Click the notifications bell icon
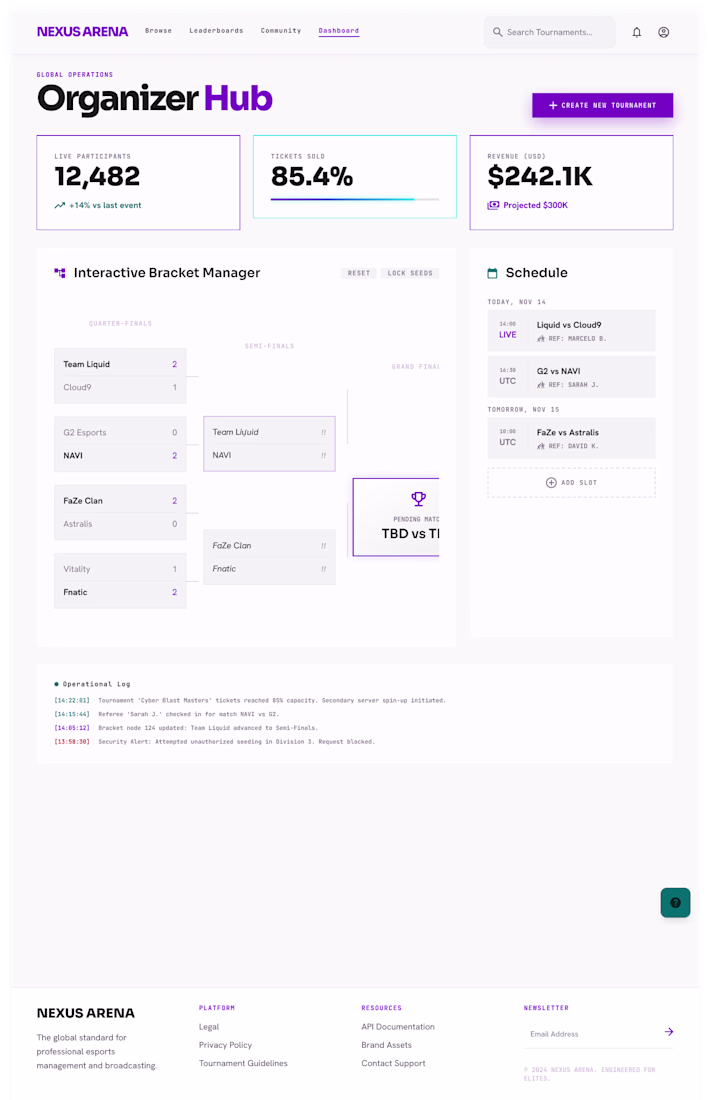This screenshot has height=1100, width=710. (636, 32)
